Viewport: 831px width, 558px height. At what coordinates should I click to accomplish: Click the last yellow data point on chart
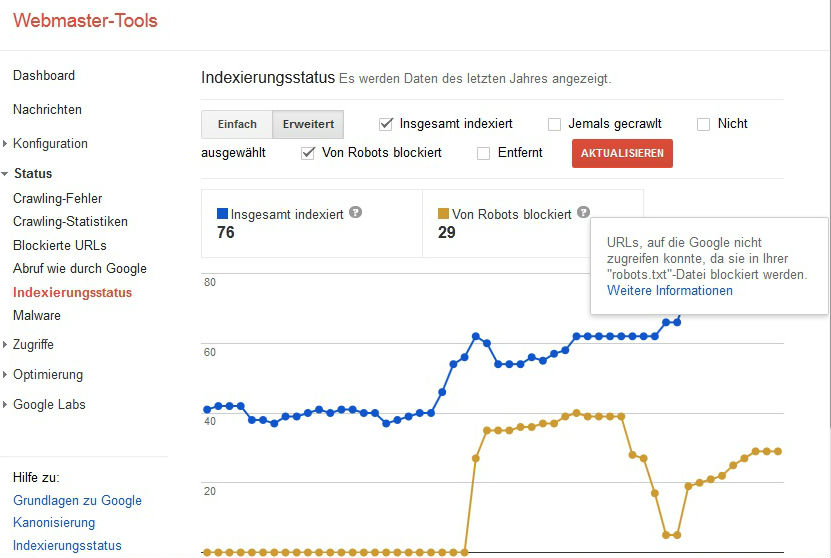(777, 451)
